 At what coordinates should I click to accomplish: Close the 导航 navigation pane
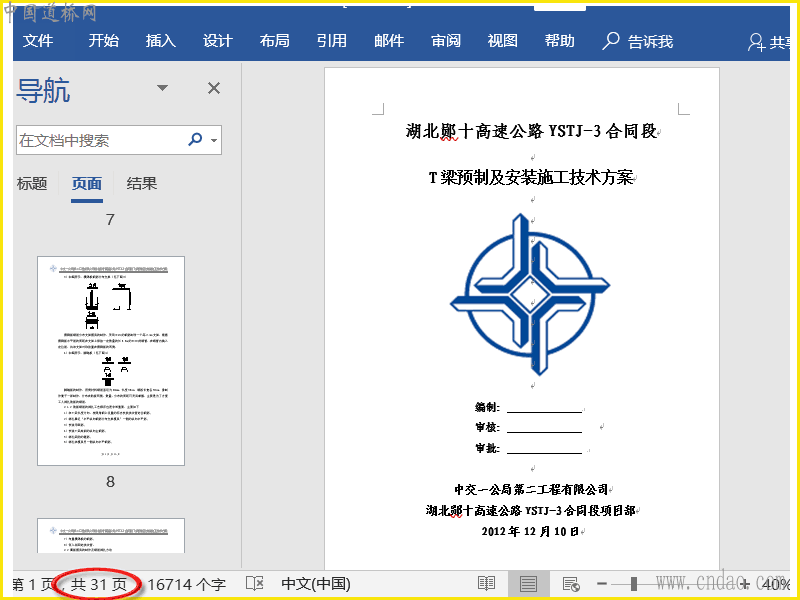[214, 88]
